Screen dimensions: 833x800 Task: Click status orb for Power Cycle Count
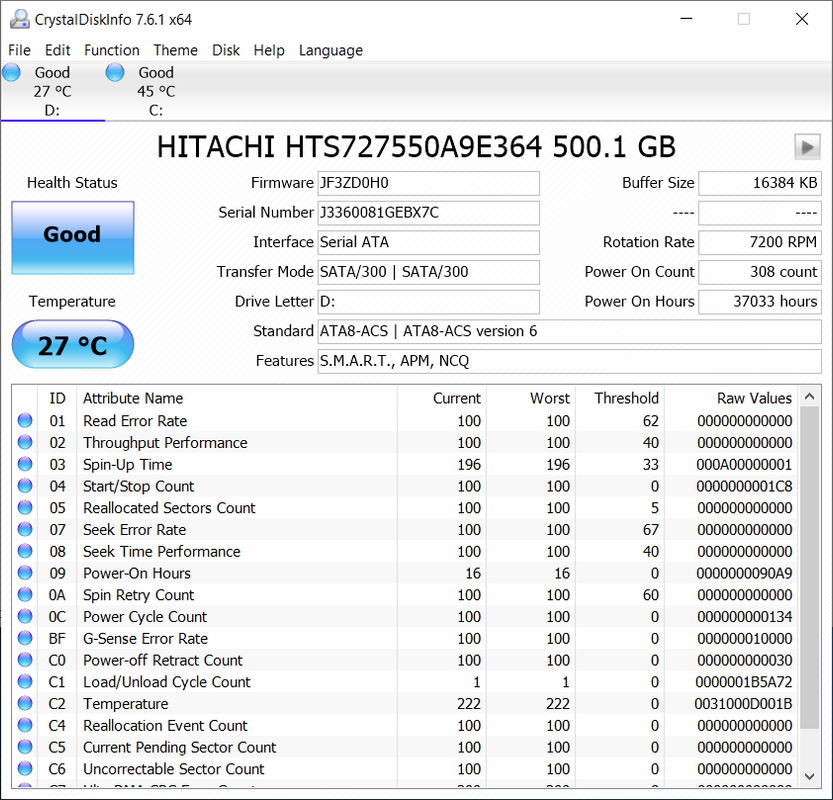click(25, 617)
